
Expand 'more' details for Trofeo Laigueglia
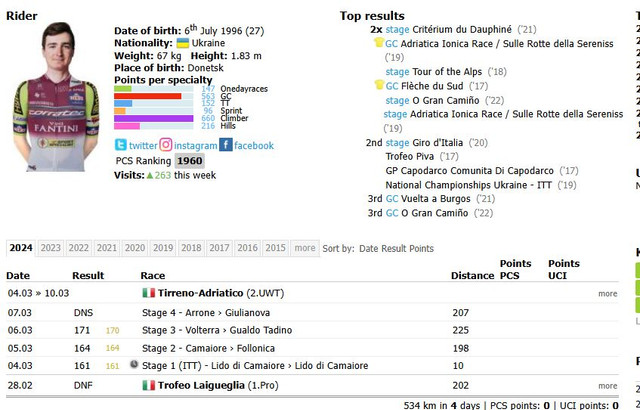coord(607,386)
